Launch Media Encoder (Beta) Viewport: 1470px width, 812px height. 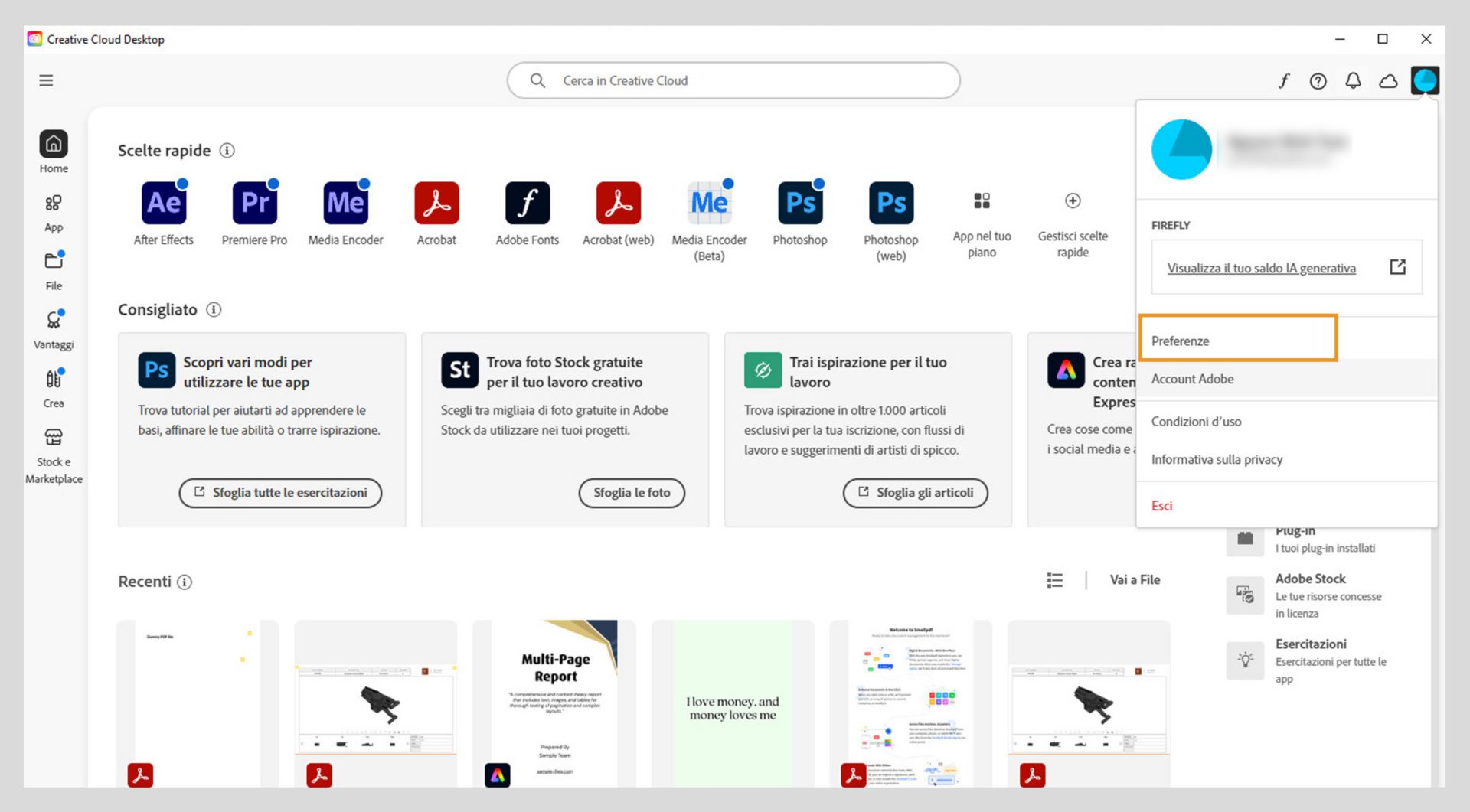[709, 203]
